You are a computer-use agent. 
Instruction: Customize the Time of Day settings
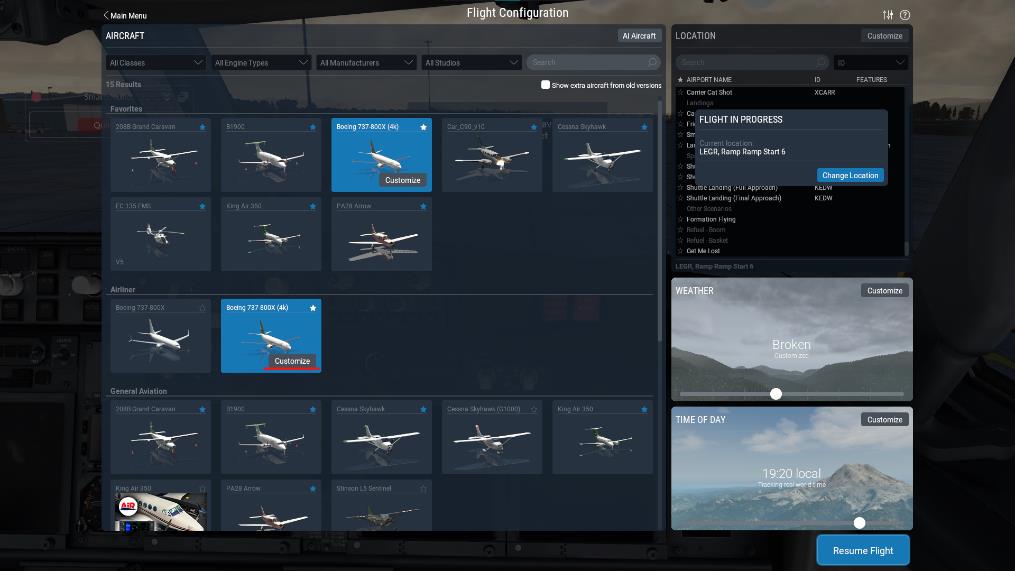coord(884,420)
